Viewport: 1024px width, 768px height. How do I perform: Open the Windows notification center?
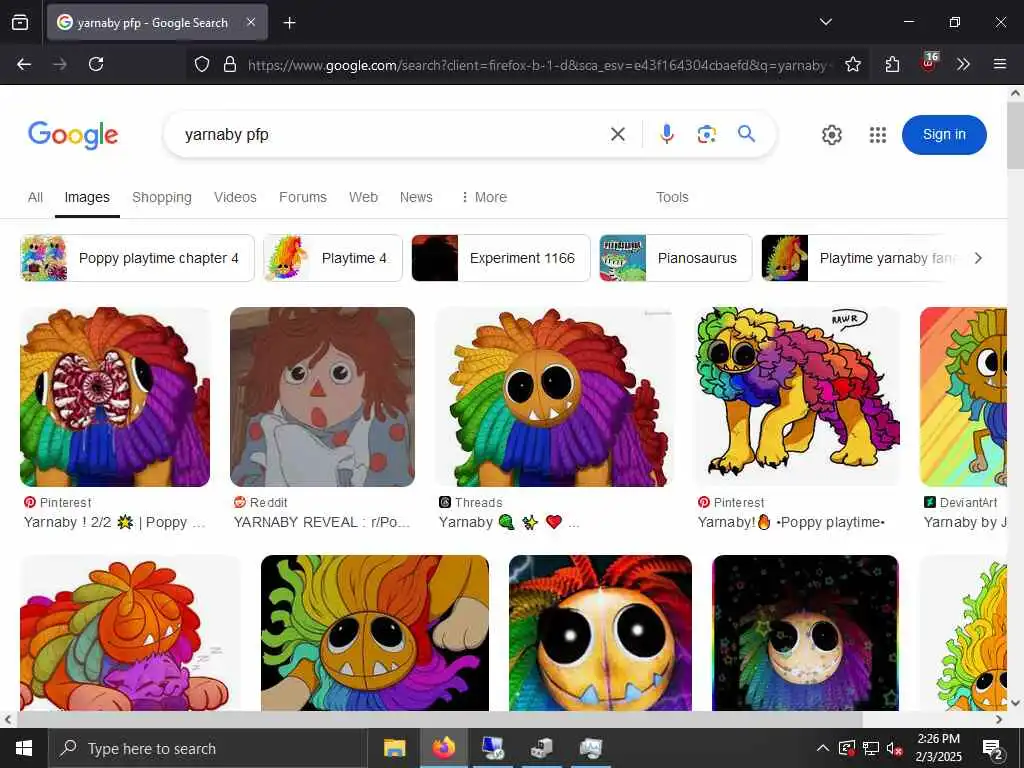(x=993, y=749)
